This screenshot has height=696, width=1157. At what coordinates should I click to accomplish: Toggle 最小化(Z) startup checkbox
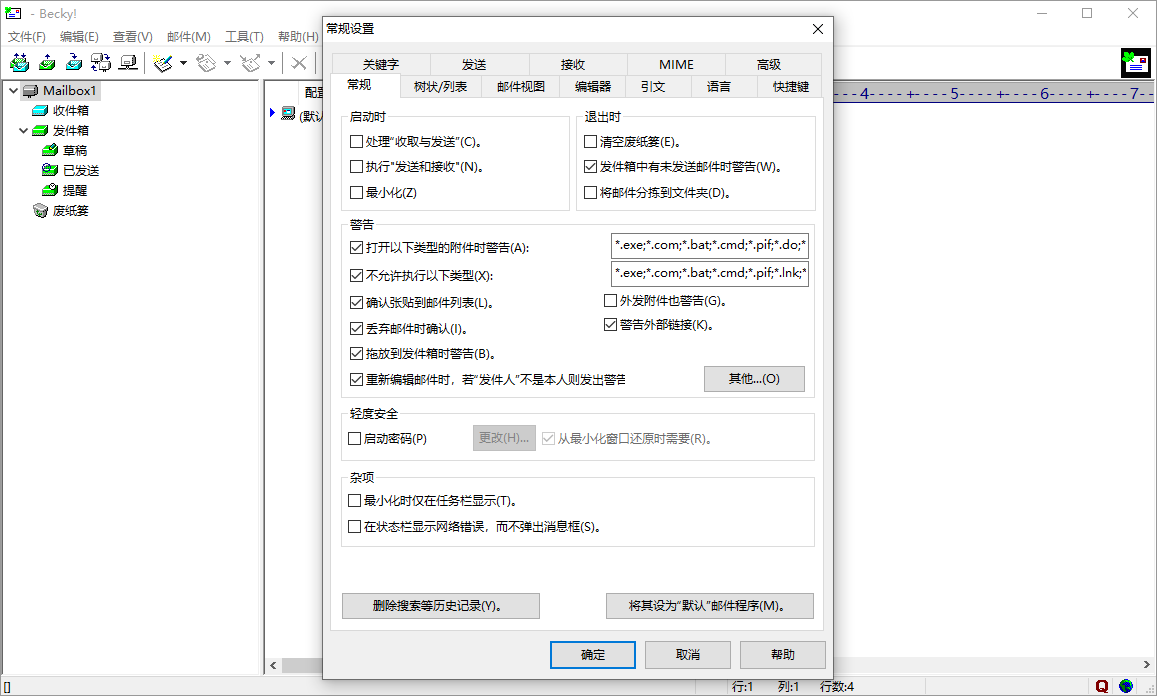coord(356,193)
